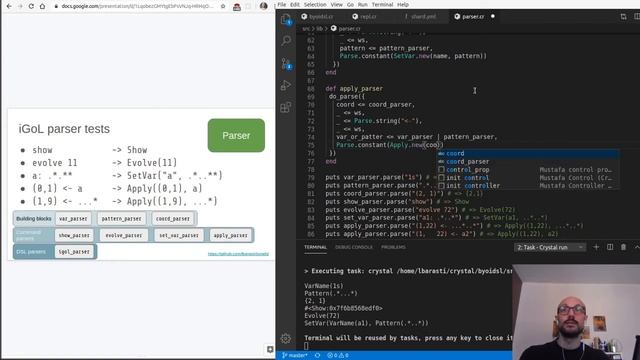The image size is (640, 360).
Task: Reload the Google Slides page
Action: tap(31, 6)
